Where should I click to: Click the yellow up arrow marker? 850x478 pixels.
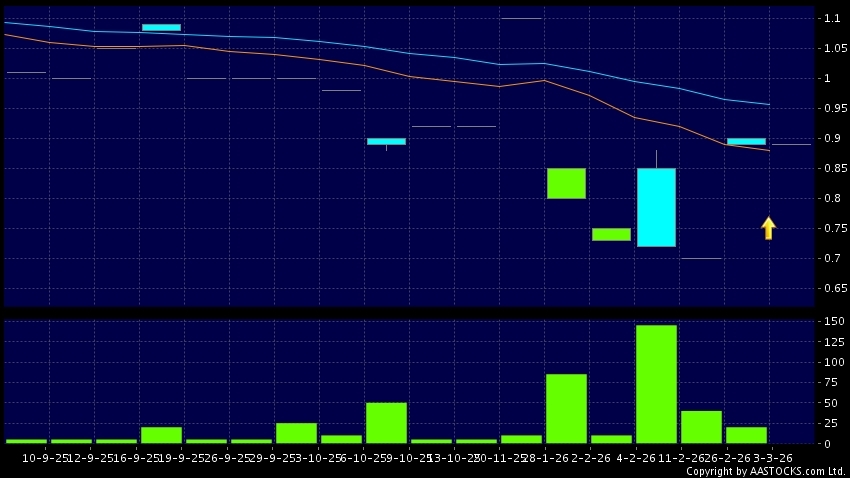click(768, 228)
